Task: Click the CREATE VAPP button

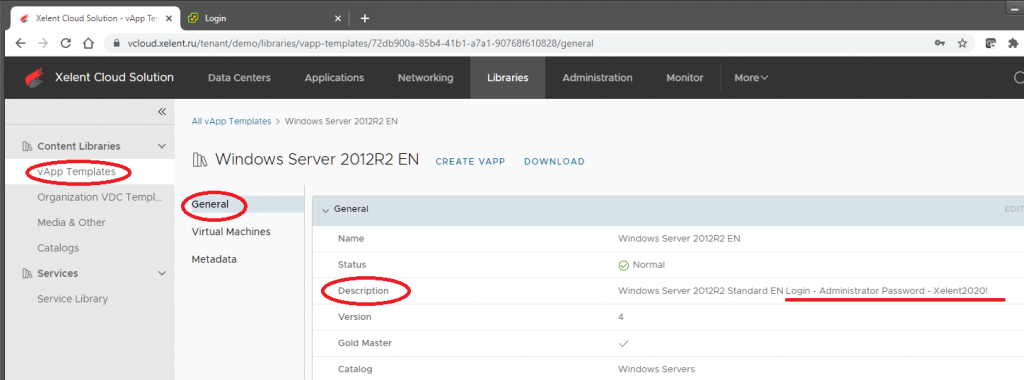Action: [x=470, y=162]
